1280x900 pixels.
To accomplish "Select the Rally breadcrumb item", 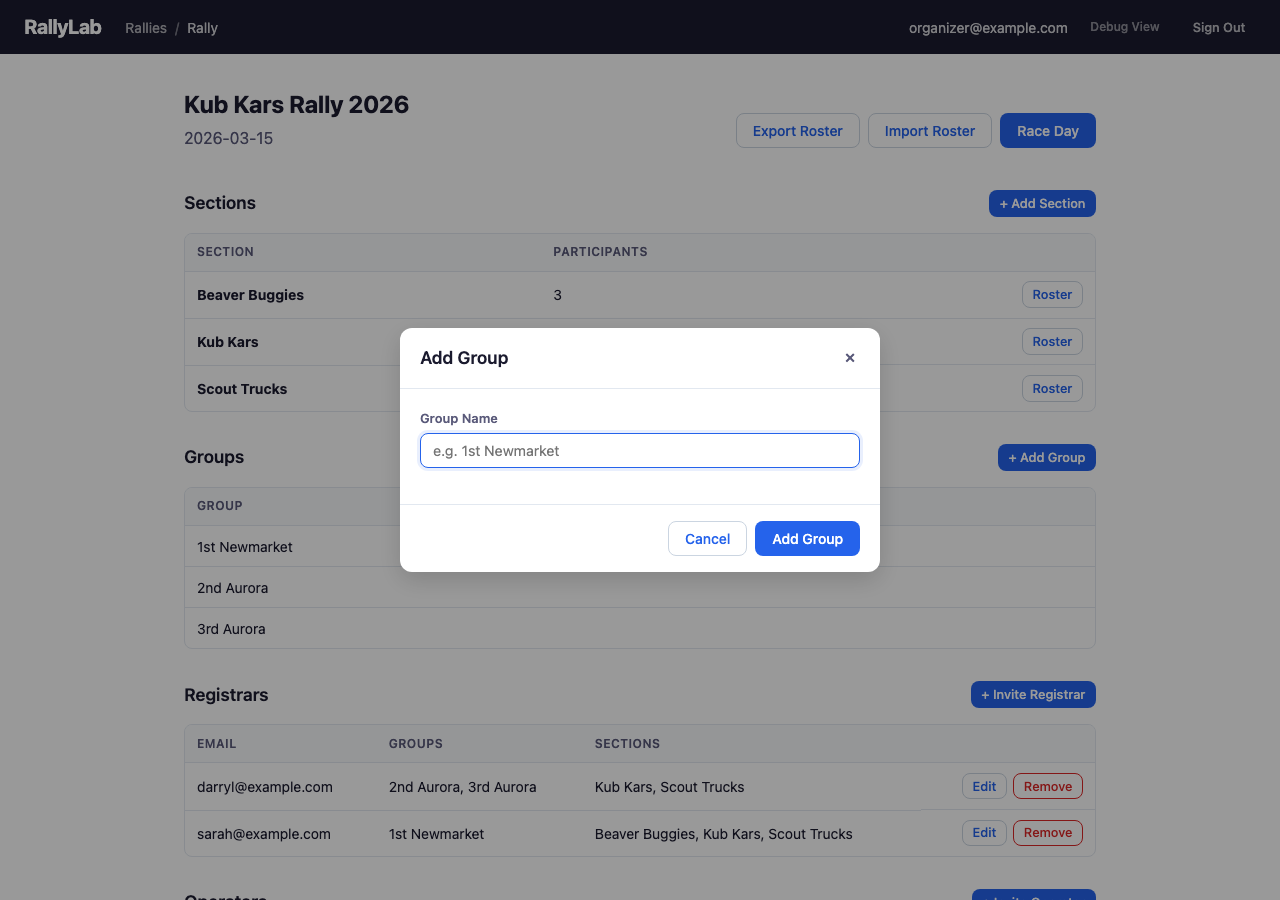I will (202, 28).
